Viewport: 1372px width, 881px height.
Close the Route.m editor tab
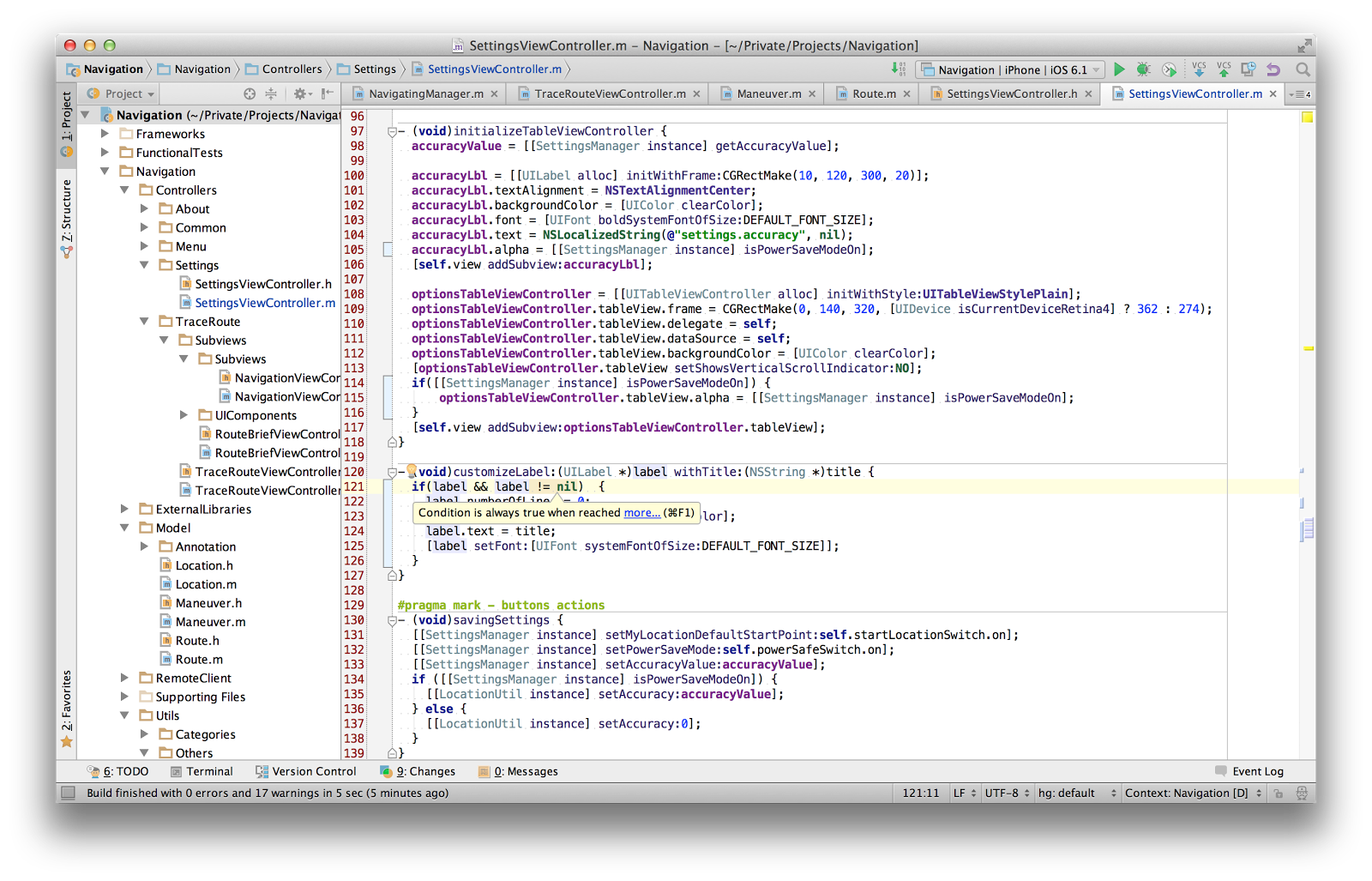pos(906,94)
